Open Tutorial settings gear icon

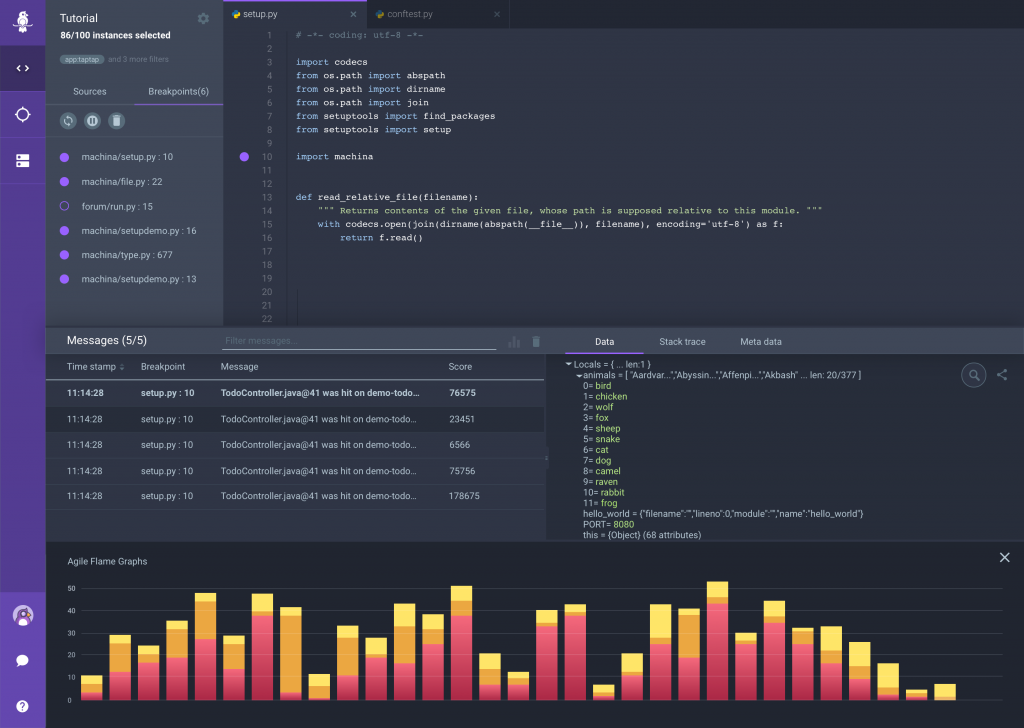204,19
